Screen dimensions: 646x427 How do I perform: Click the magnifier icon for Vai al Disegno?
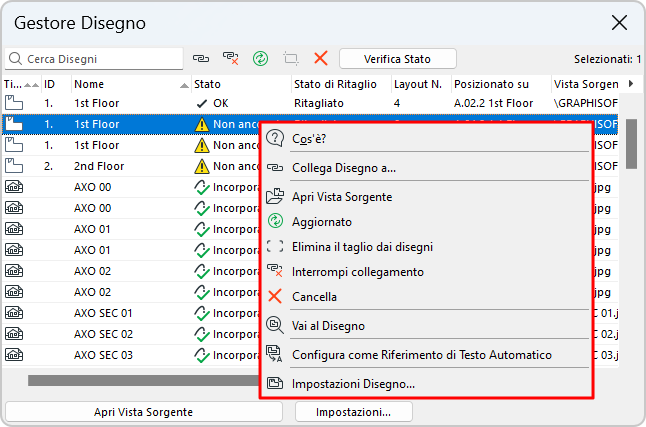(x=275, y=325)
